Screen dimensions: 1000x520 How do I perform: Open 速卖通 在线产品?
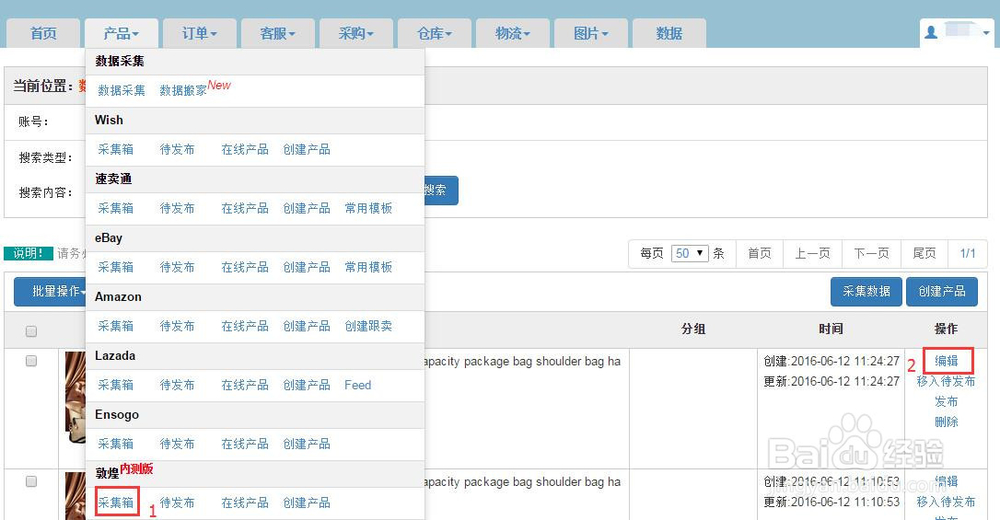tap(245, 208)
